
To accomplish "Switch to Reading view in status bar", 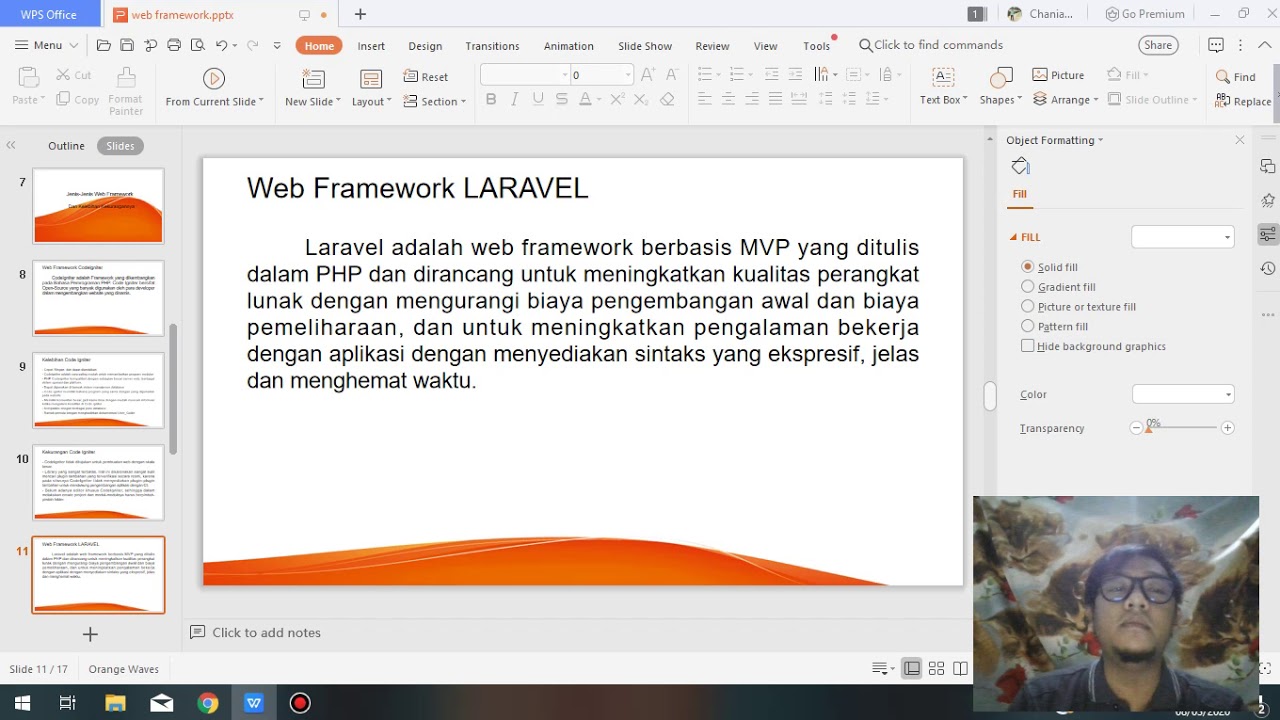I will (x=960, y=669).
